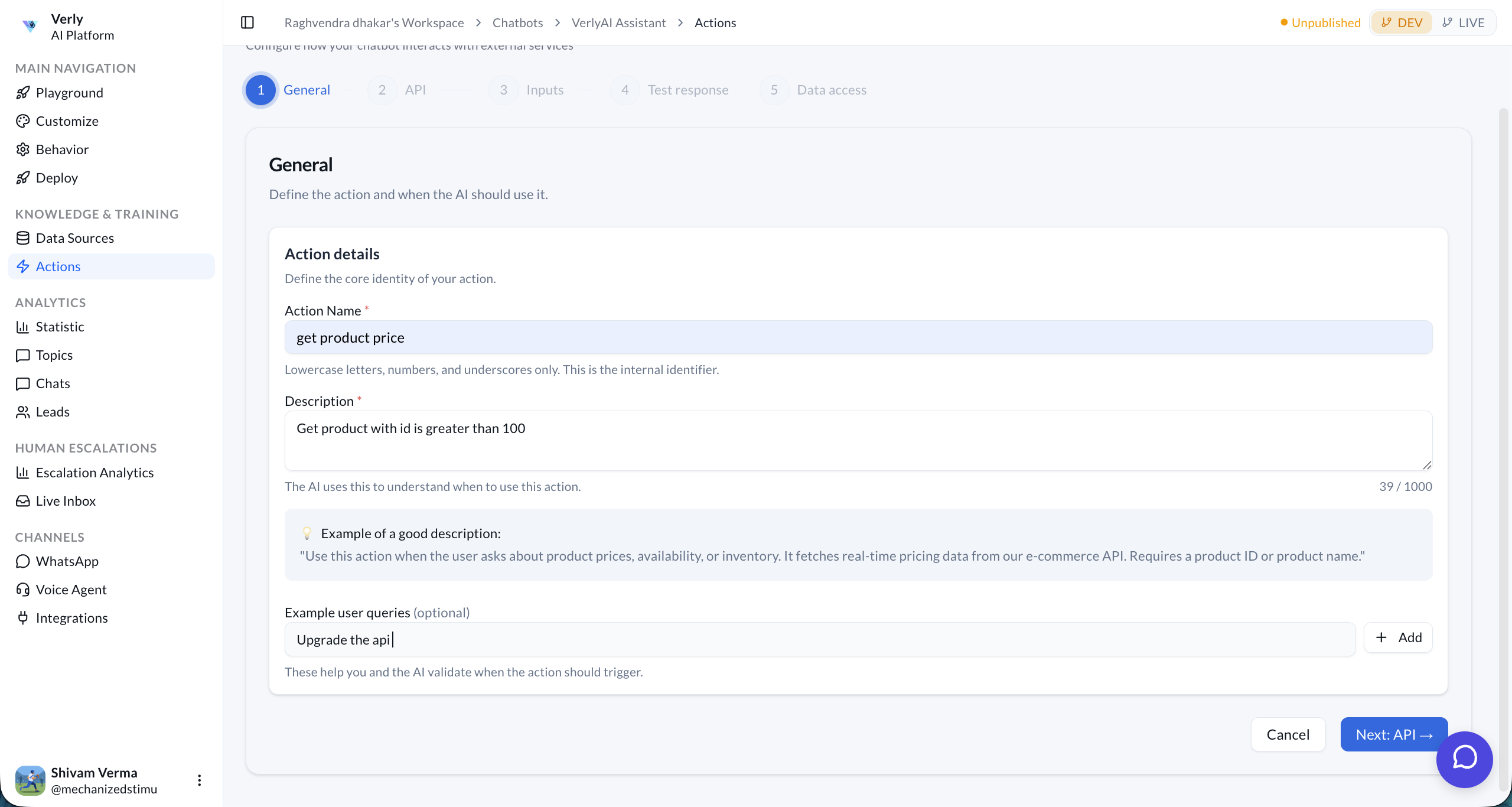
Task: Navigate to Chatbots in the breadcrumb
Action: pos(517,22)
